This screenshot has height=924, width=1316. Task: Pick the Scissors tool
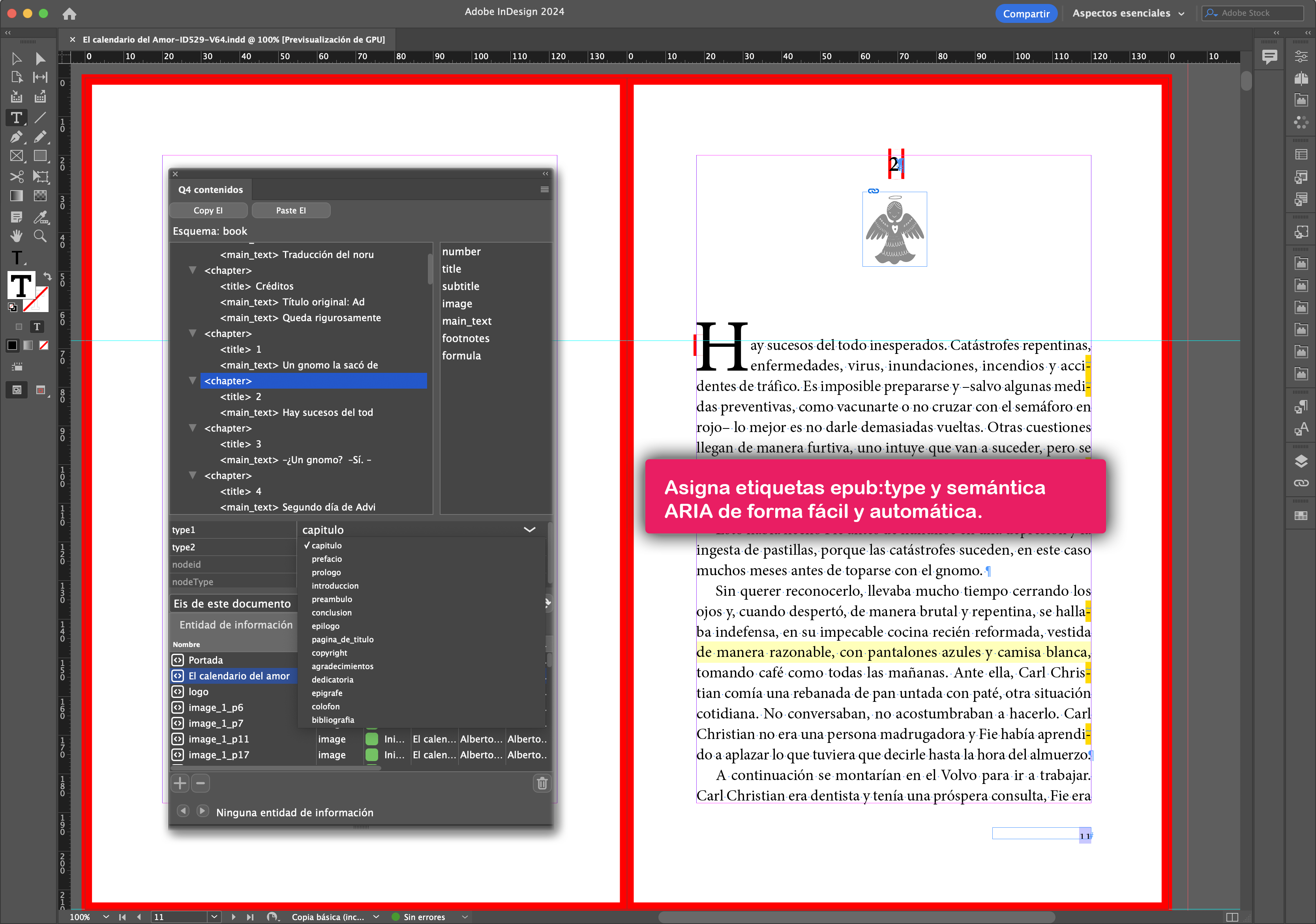click(16, 176)
